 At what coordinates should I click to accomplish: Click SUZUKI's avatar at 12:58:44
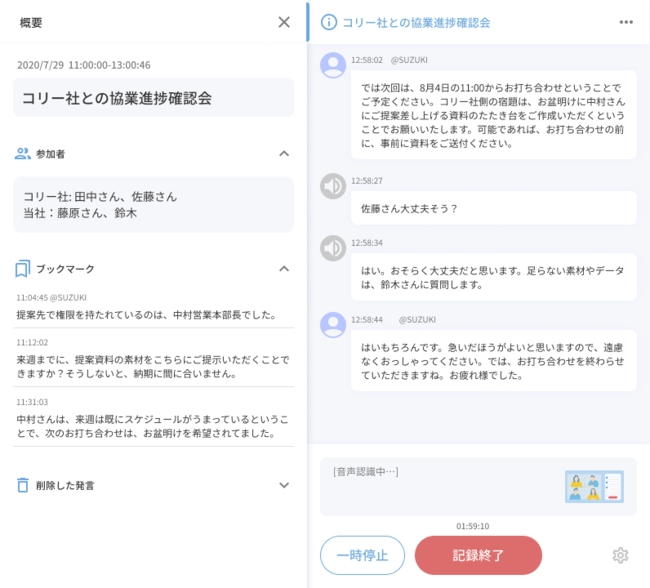333,324
